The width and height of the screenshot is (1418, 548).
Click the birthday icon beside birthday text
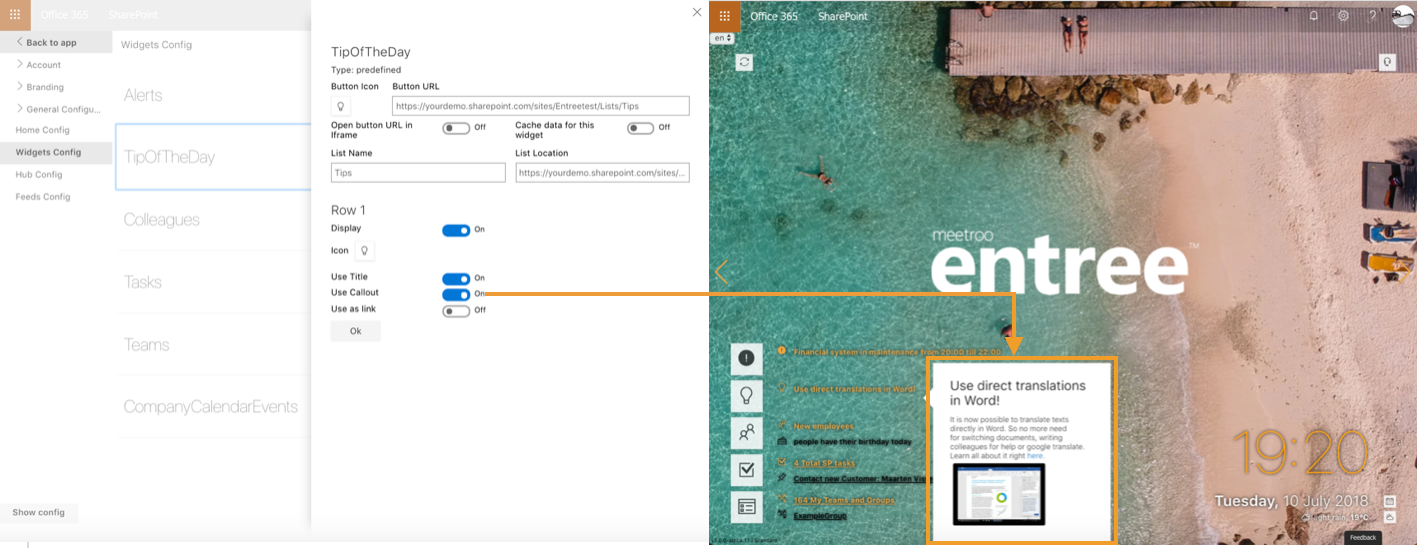[x=782, y=441]
